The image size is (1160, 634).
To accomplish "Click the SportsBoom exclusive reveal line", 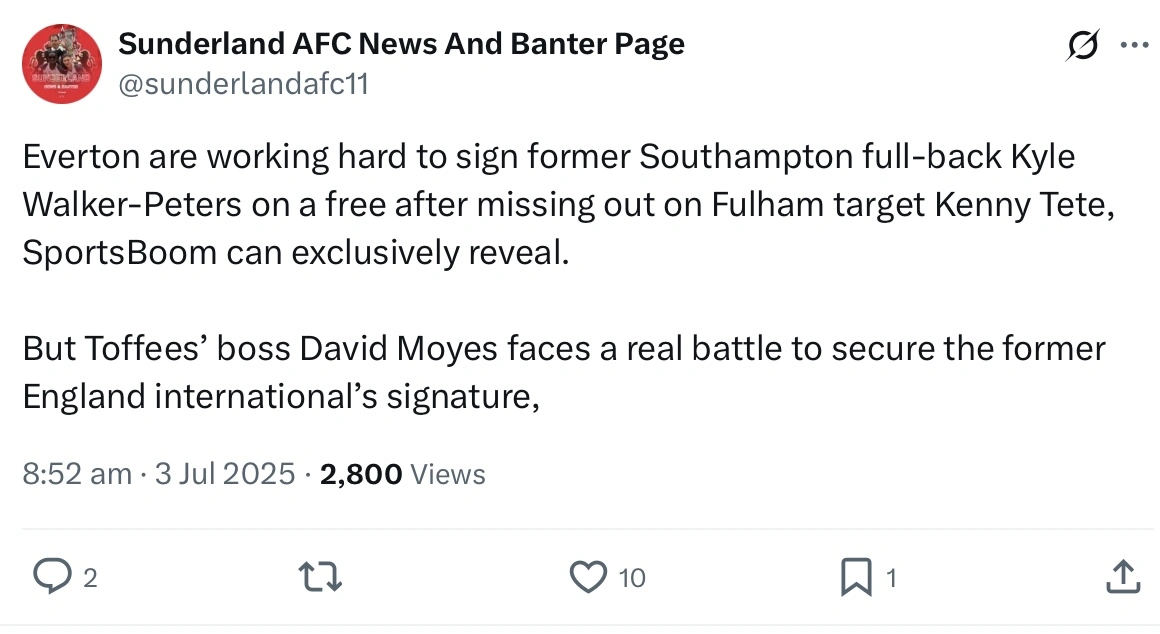I will coord(295,252).
